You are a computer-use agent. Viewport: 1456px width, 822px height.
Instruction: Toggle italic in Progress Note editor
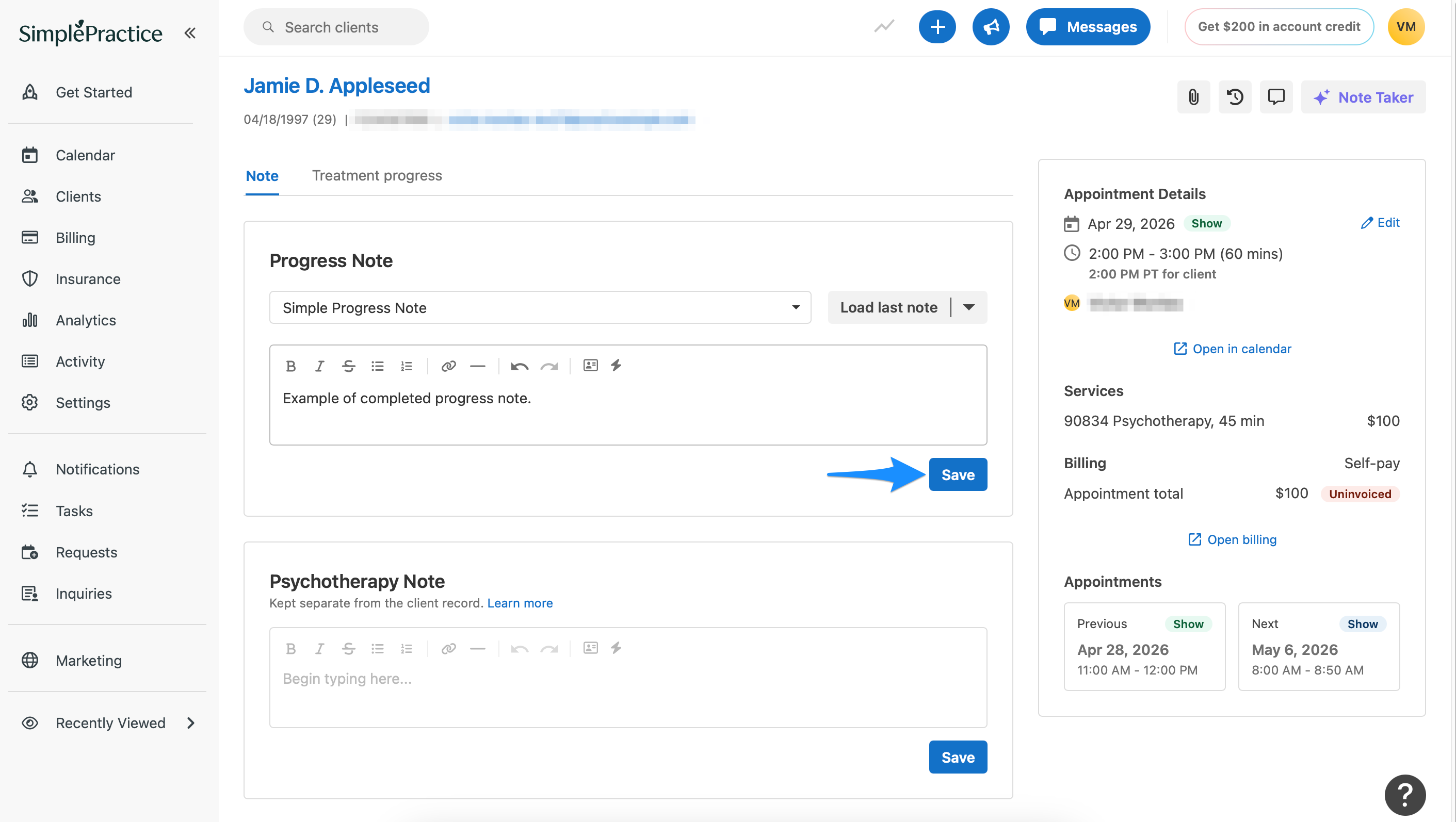point(319,366)
